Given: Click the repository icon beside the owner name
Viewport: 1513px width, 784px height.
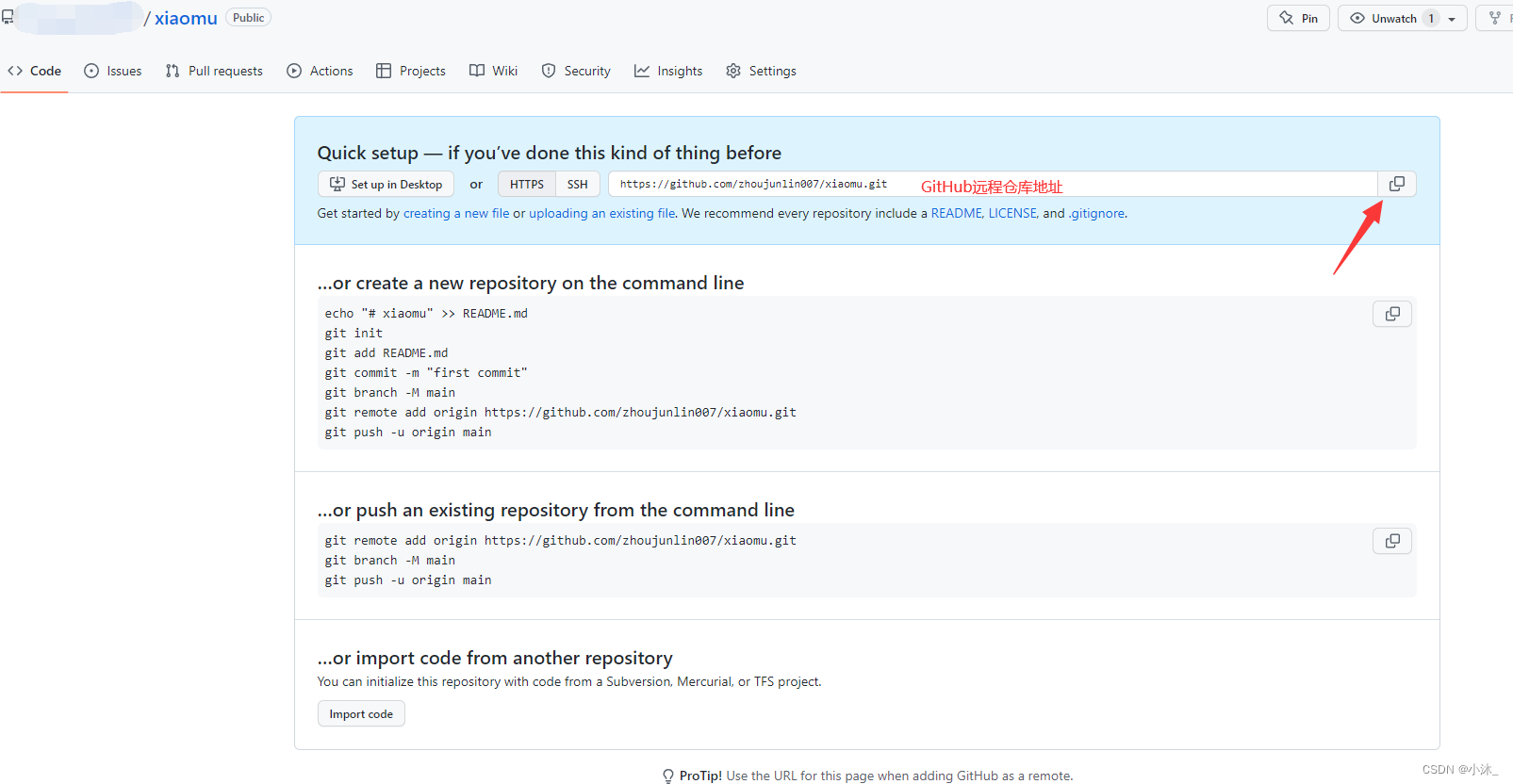Looking at the screenshot, I should pyautogui.click(x=8, y=18).
